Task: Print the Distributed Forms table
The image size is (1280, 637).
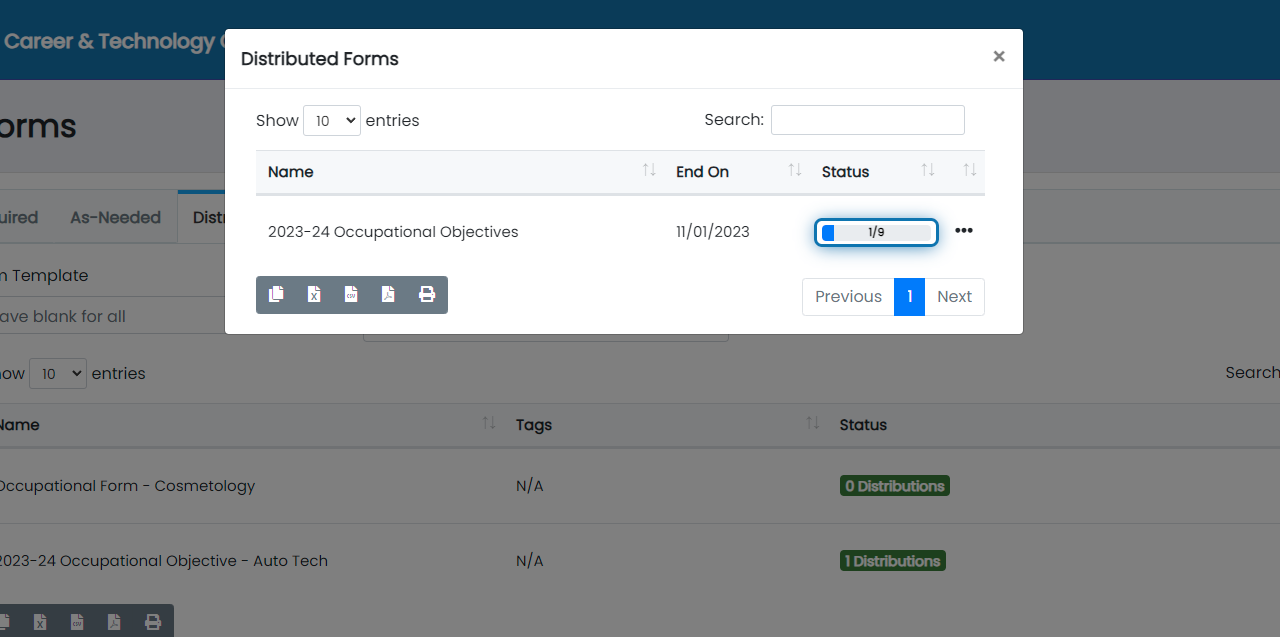Action: (427, 294)
